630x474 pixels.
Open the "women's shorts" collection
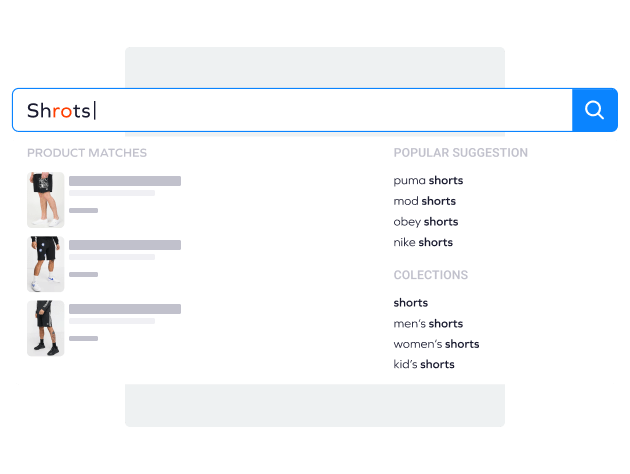coord(436,344)
